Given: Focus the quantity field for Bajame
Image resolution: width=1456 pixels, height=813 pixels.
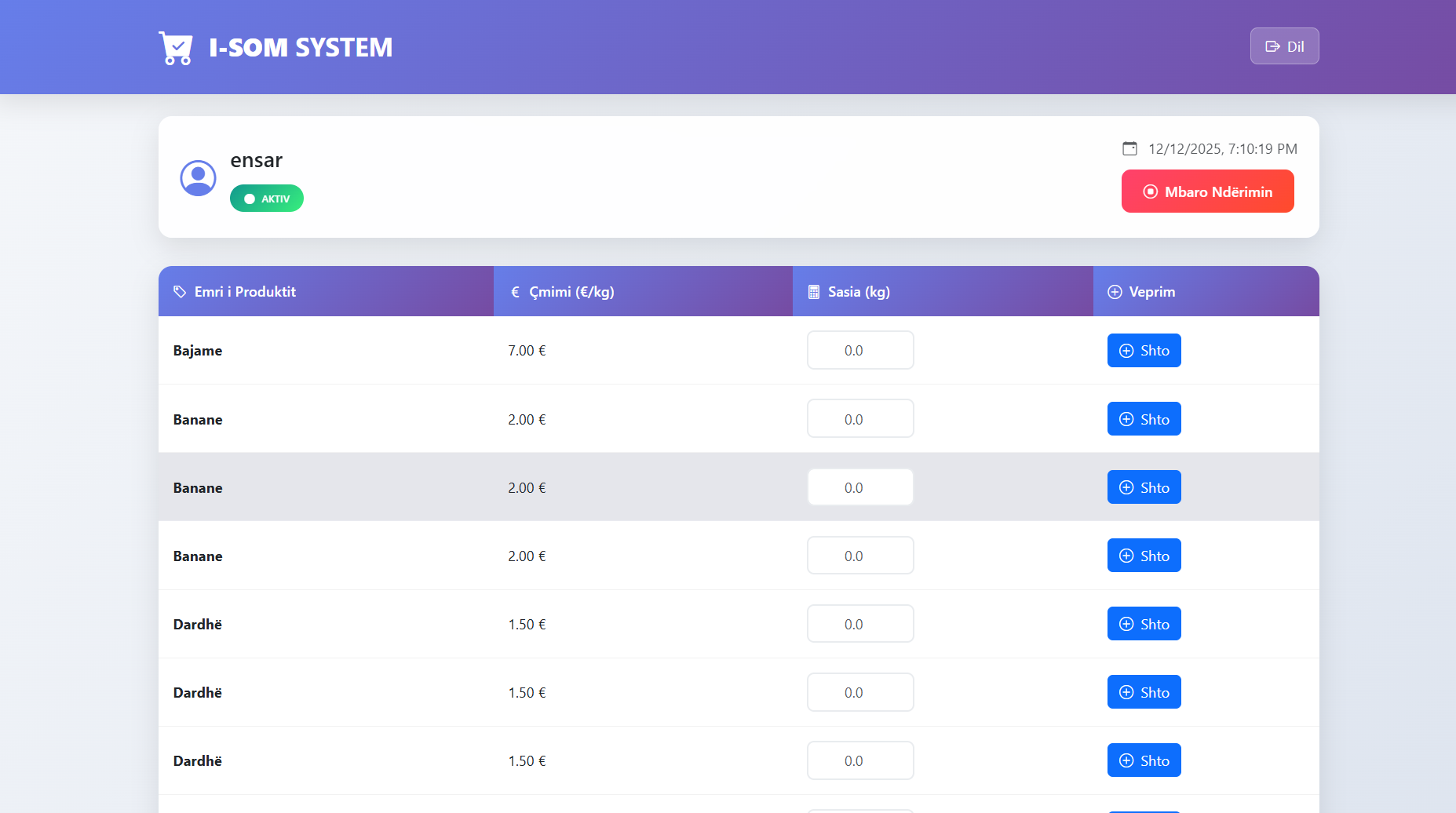Looking at the screenshot, I should pos(860,351).
